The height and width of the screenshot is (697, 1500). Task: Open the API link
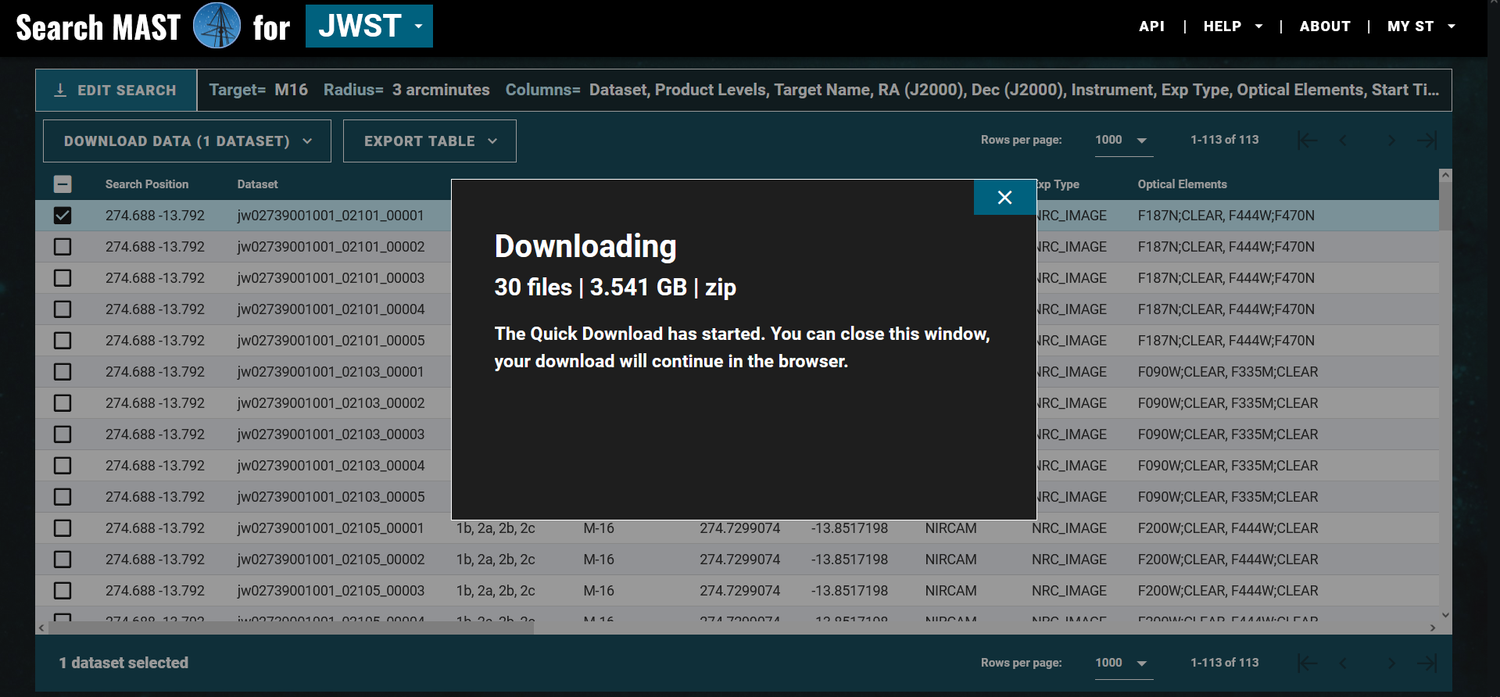pyautogui.click(x=1152, y=26)
